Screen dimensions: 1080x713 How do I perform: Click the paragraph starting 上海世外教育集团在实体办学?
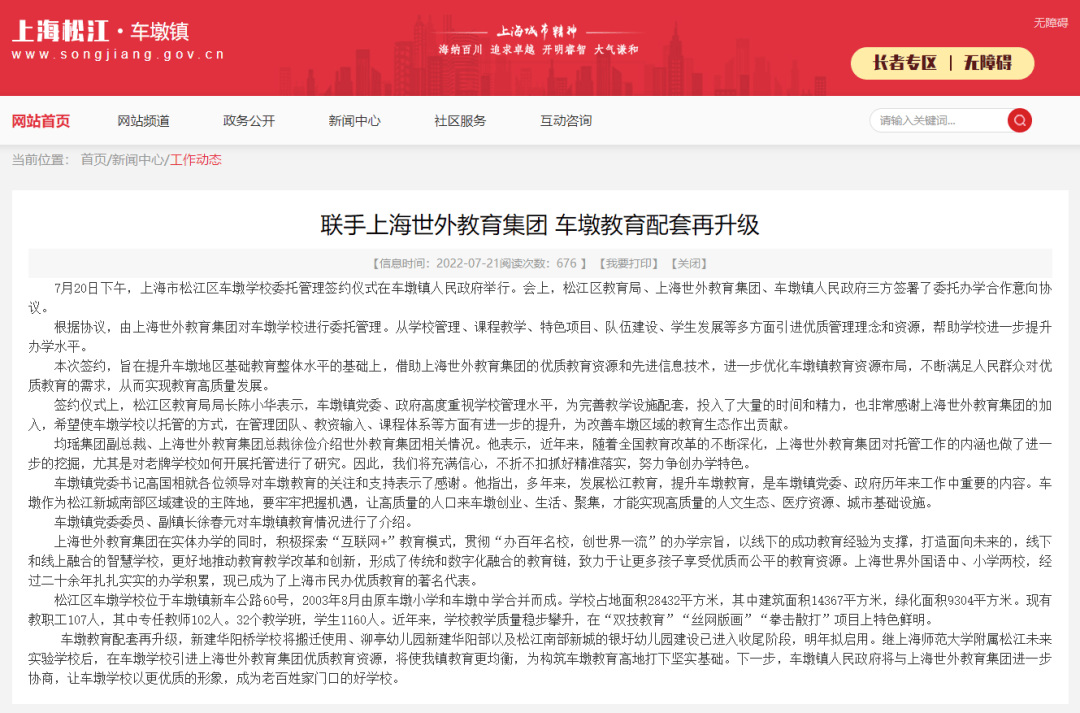540,561
